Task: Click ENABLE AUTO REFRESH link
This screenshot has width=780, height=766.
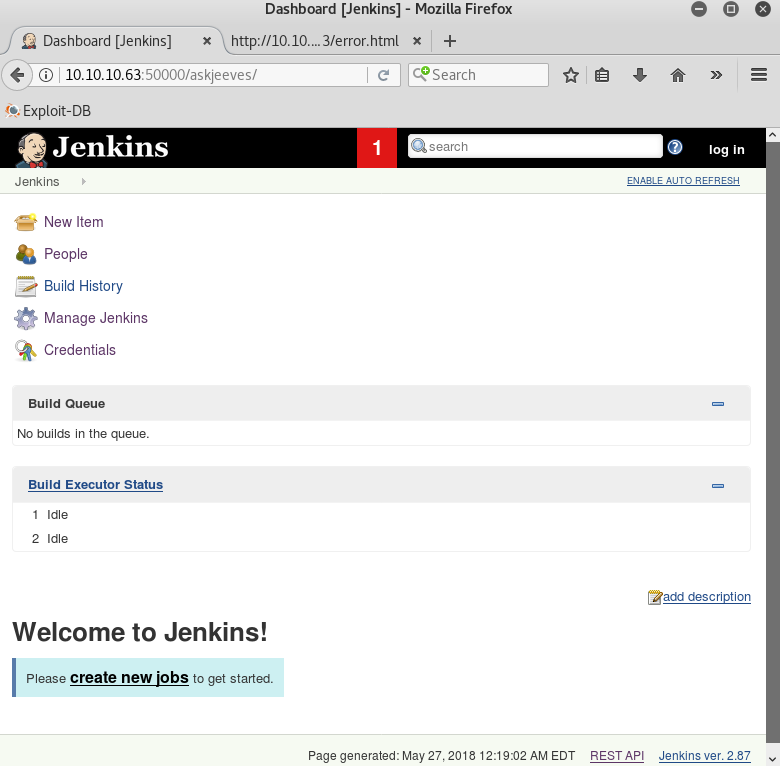Action: [x=683, y=181]
